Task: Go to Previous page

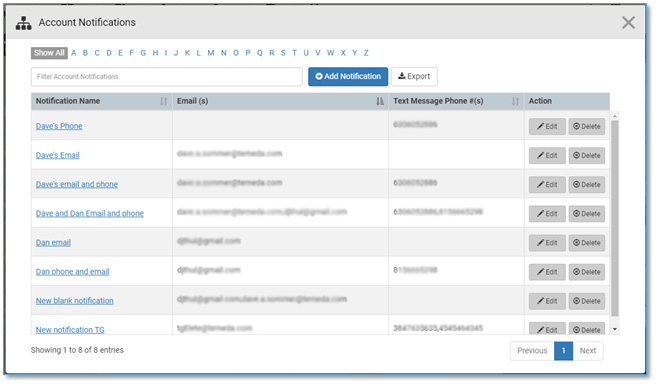Action: 532,351
